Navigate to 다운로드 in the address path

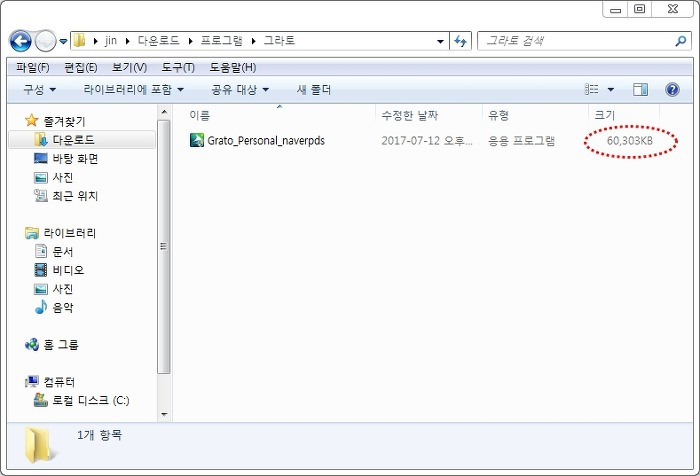click(x=158, y=41)
